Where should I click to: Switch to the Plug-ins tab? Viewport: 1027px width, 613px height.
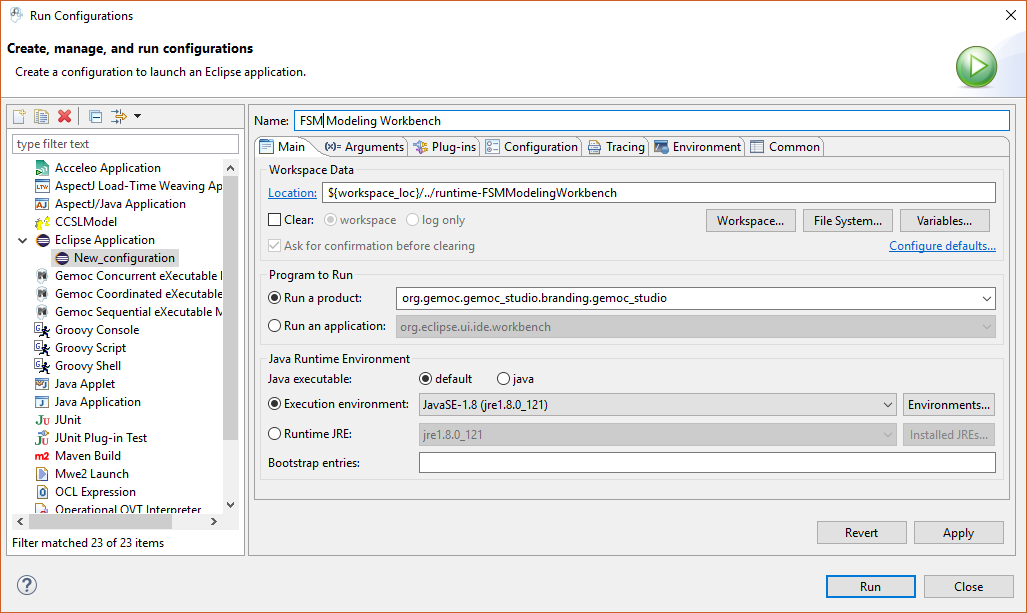coord(445,147)
